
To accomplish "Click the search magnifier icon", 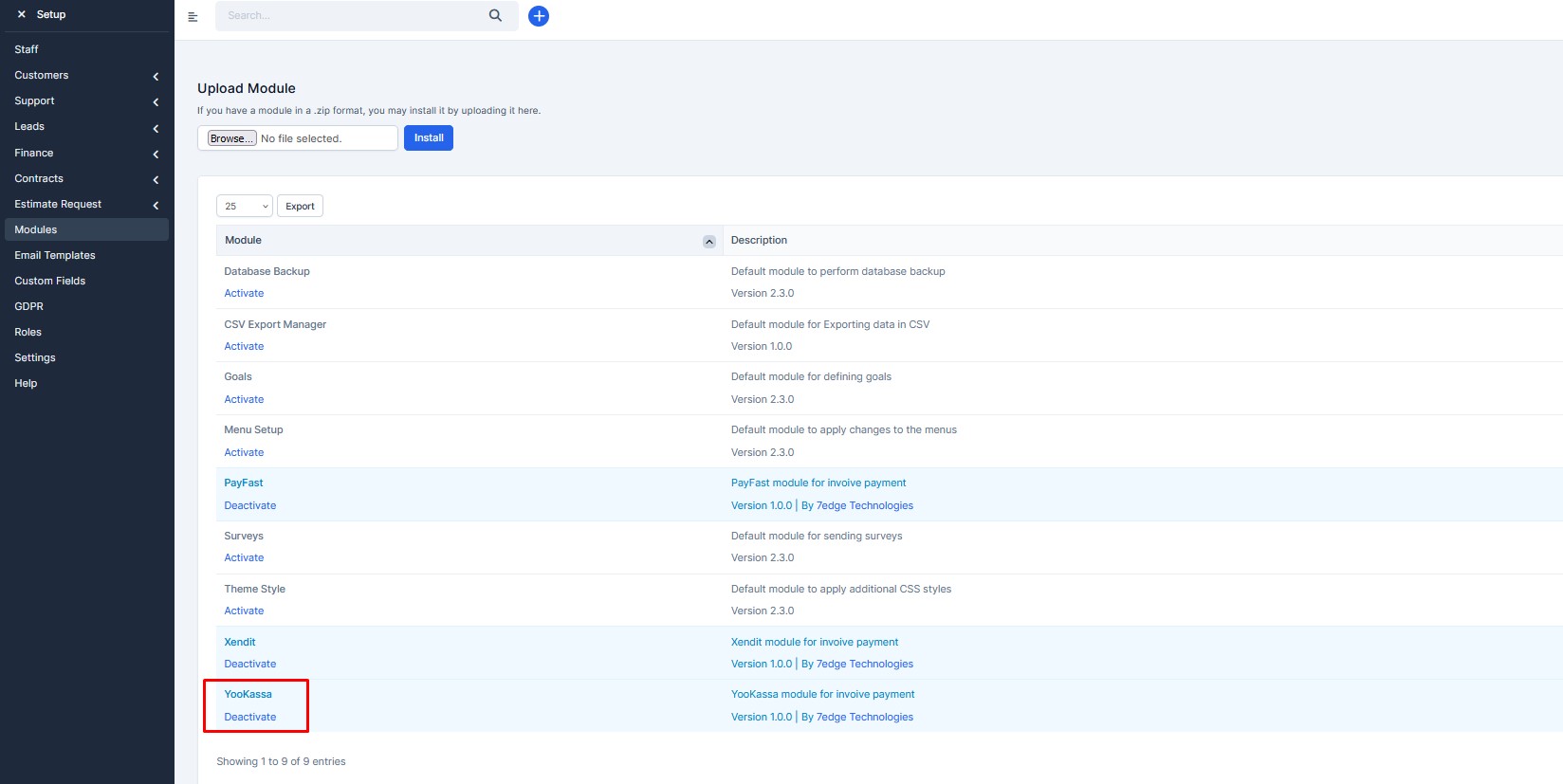I will [x=495, y=15].
